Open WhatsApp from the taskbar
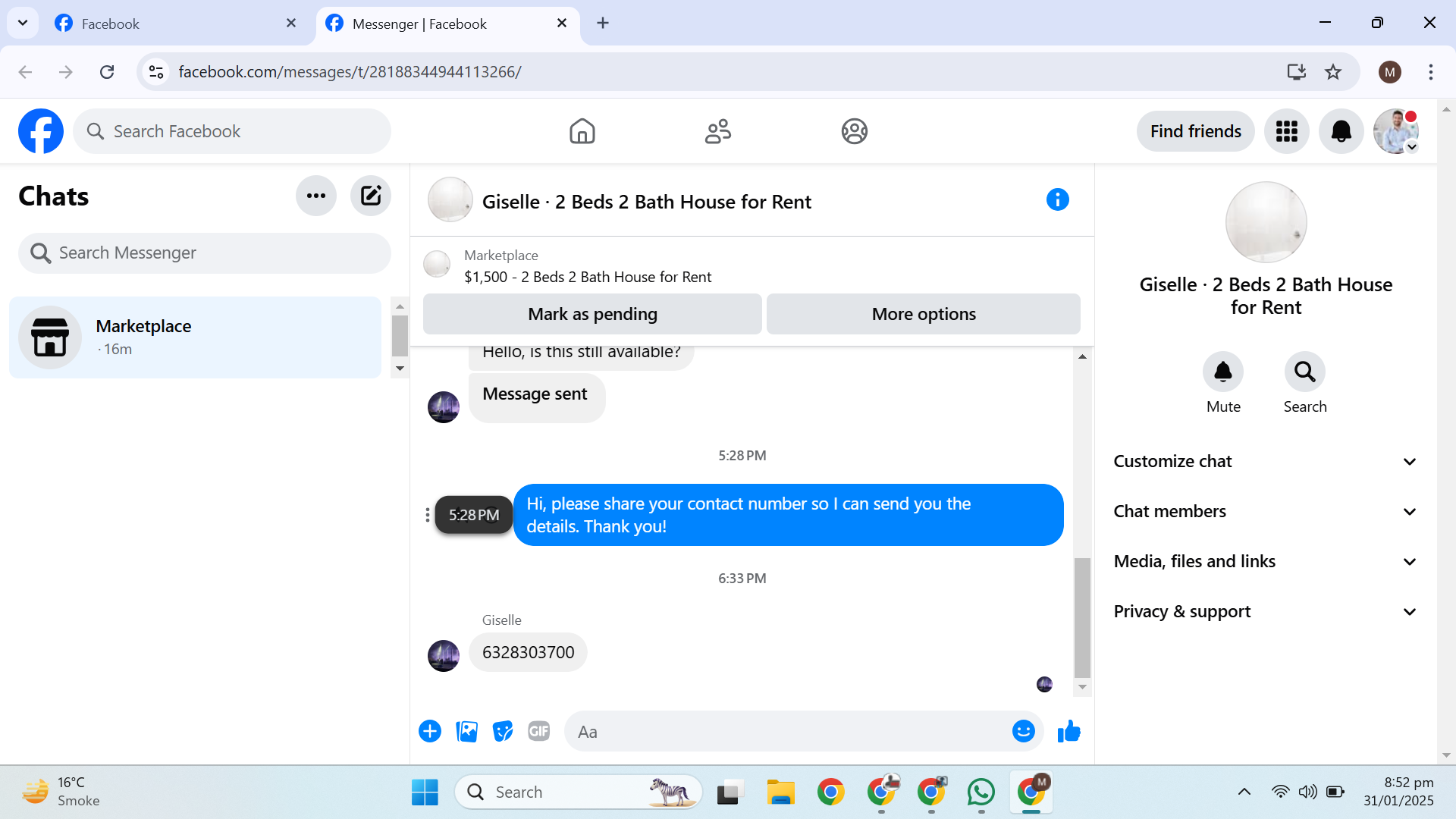The width and height of the screenshot is (1456, 819). point(981,792)
